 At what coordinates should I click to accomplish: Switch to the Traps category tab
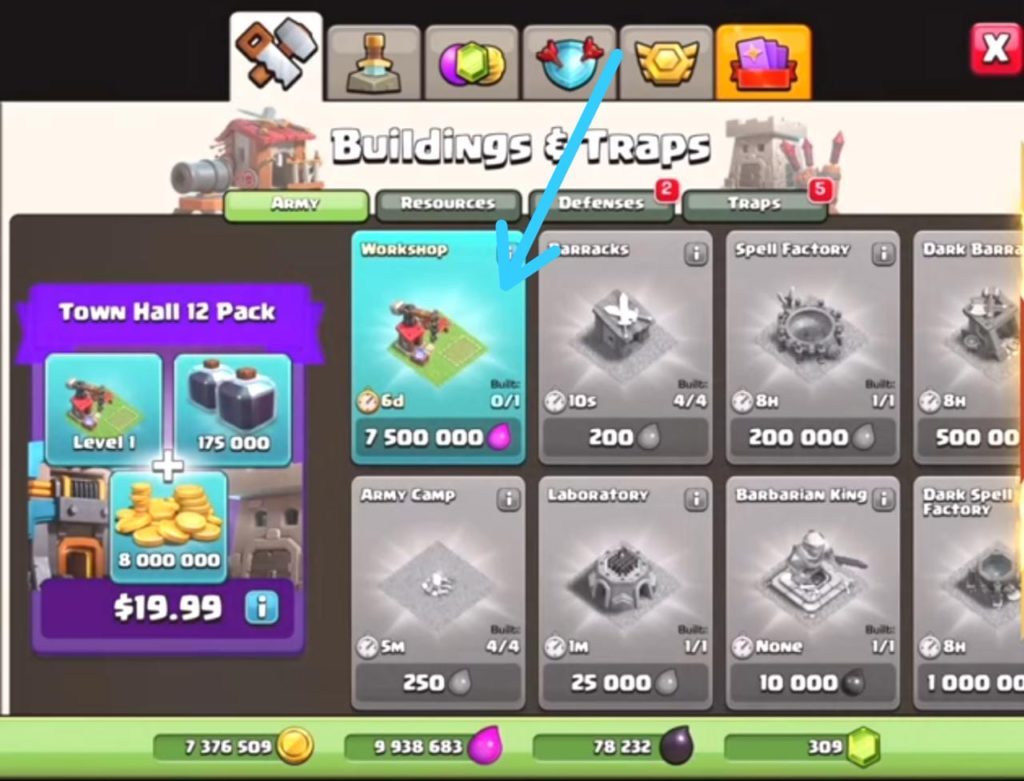click(754, 204)
